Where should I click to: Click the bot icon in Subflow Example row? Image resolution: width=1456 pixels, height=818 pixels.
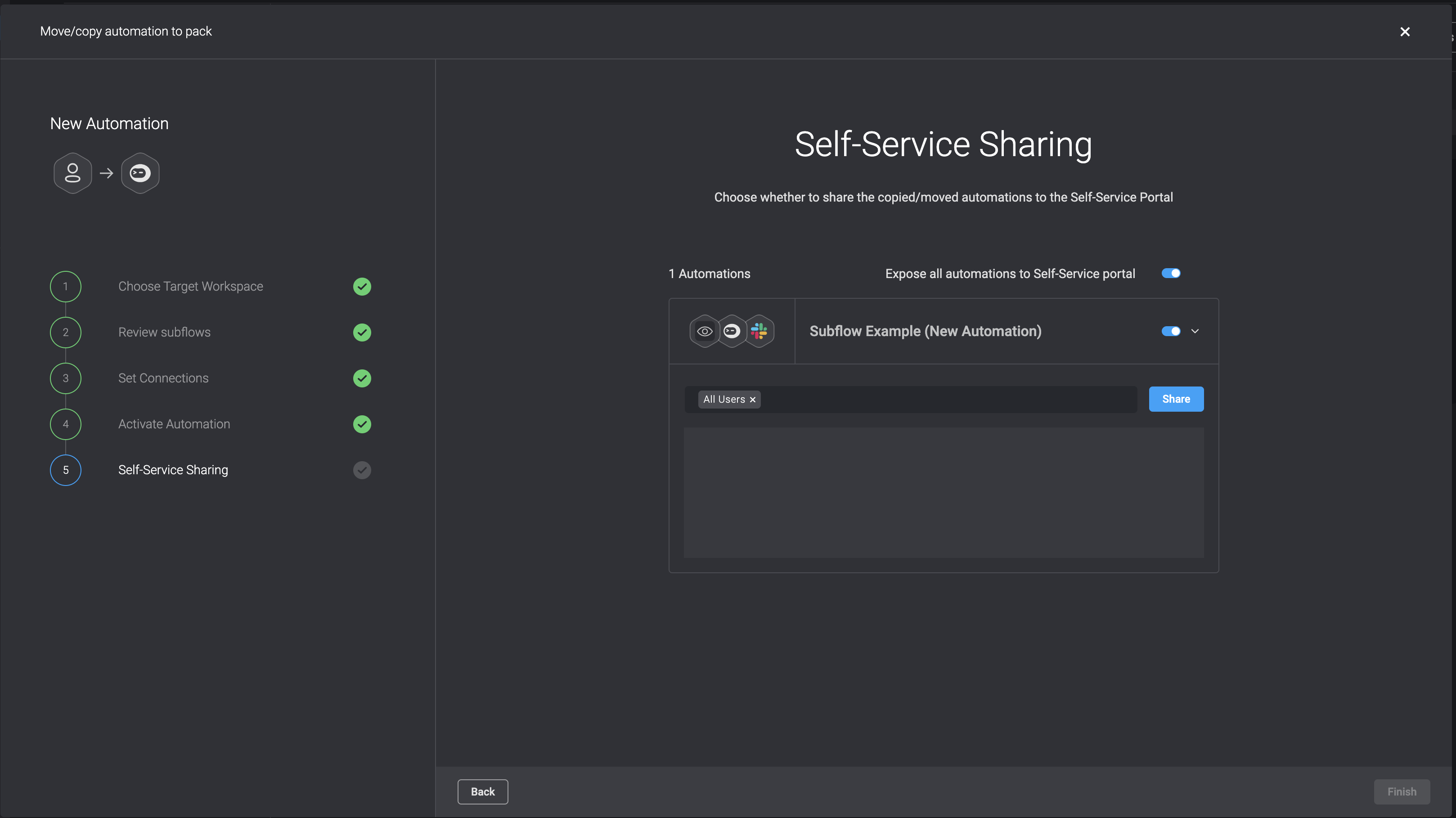(732, 331)
